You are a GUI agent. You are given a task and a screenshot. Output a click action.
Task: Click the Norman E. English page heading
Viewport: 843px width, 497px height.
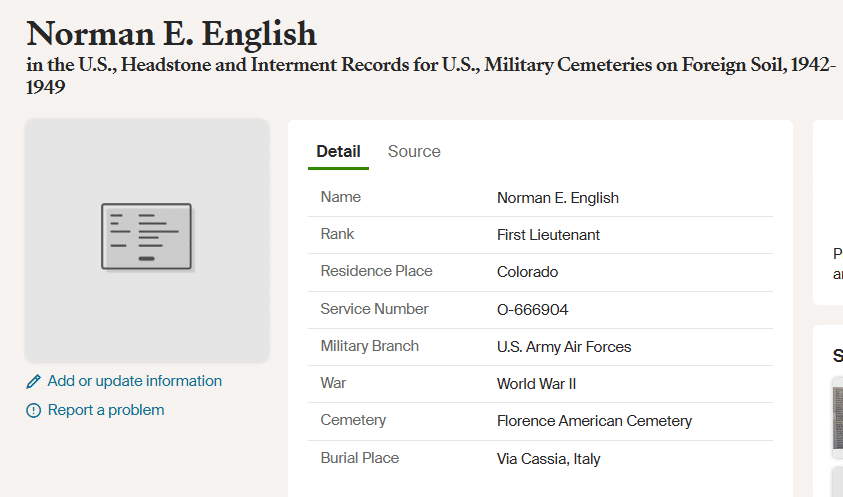(172, 34)
